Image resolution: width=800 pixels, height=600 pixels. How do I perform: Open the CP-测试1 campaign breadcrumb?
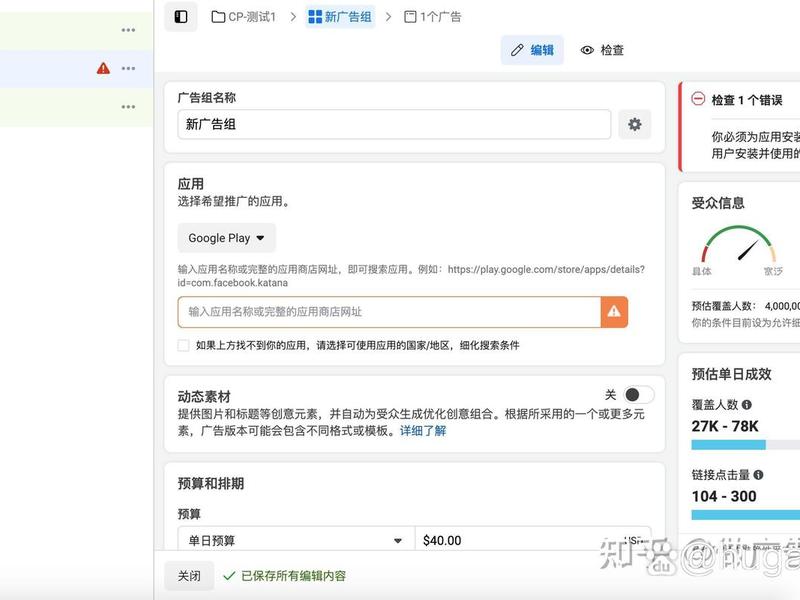pos(243,17)
